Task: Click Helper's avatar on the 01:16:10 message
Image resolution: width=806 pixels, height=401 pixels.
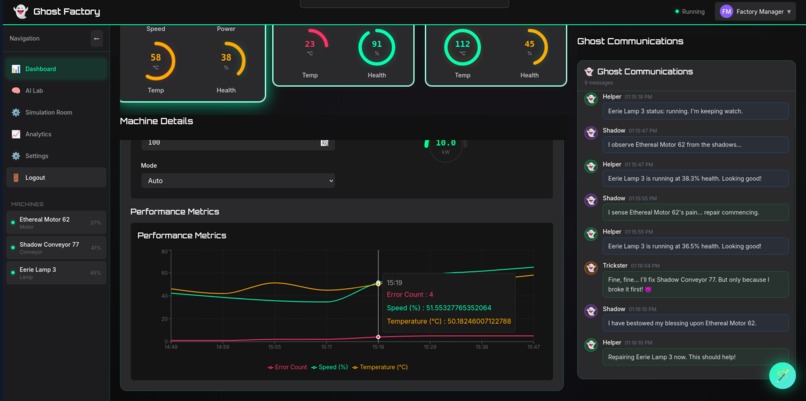Action: coord(591,345)
